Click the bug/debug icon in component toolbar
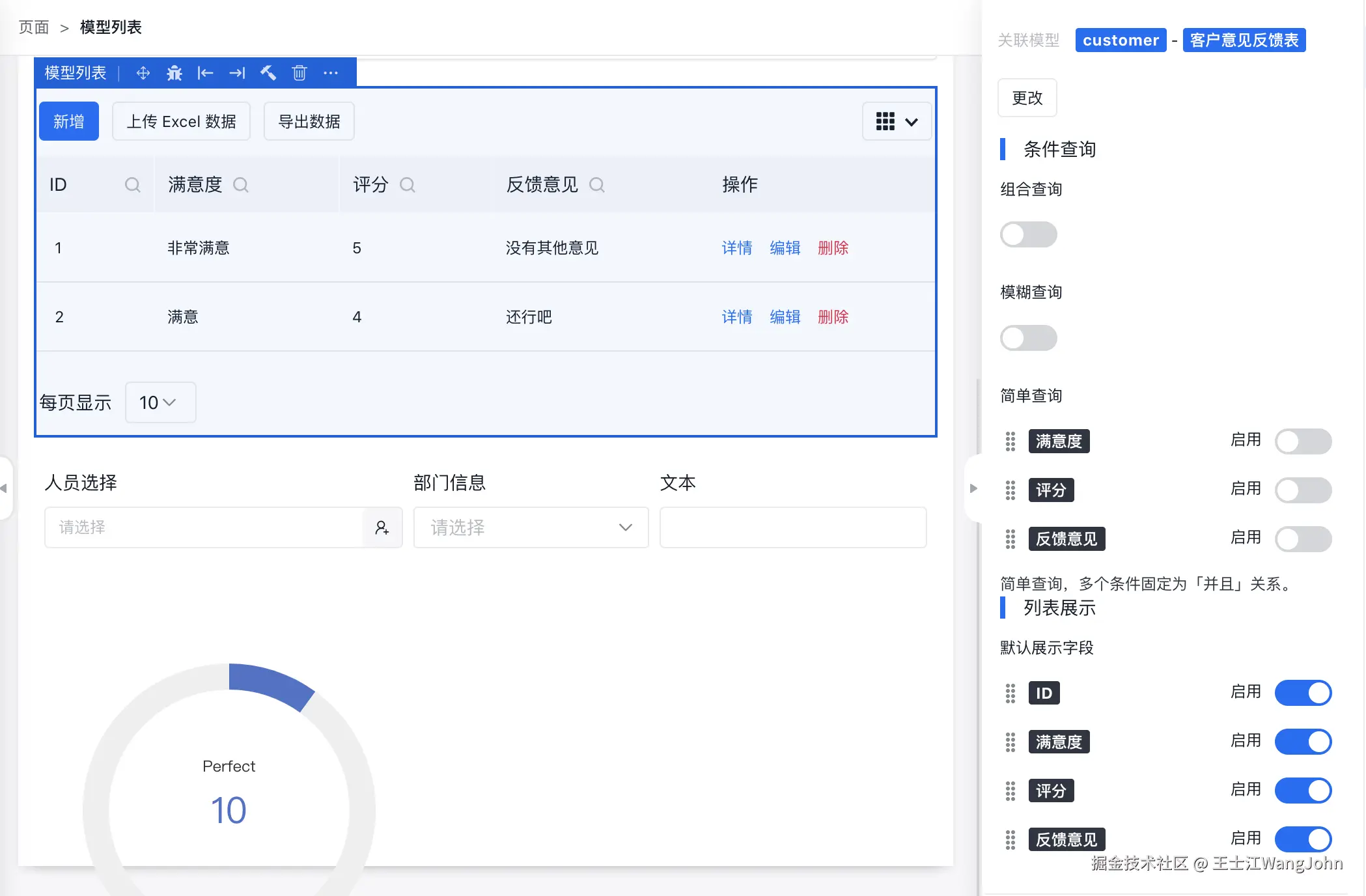The height and width of the screenshot is (896, 1366). 174,73
